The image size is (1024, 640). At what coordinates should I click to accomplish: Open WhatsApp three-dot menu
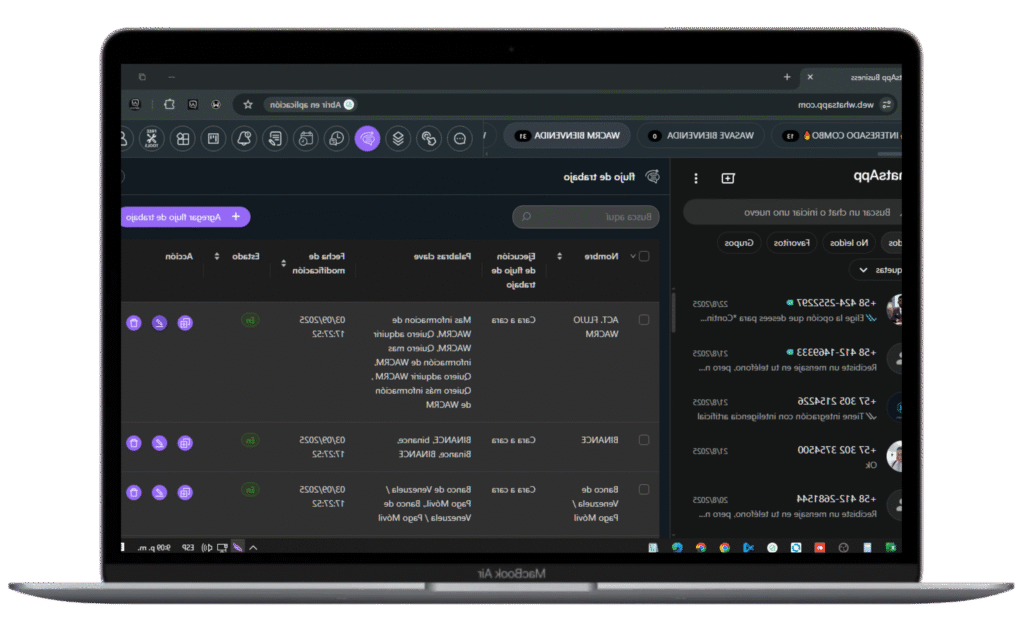(696, 178)
